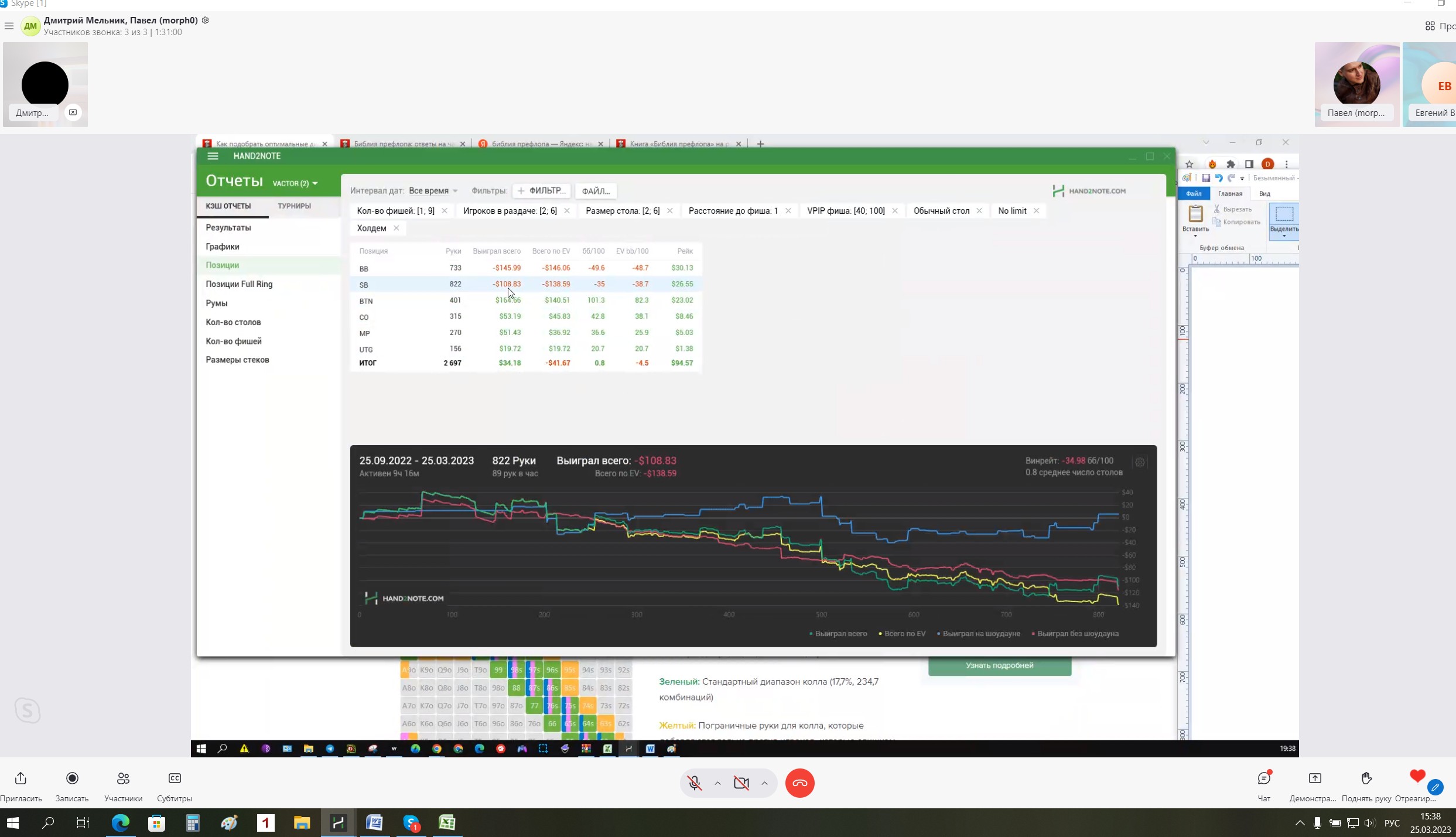
Task: Unmute the microphone in Skype call
Action: [x=695, y=783]
